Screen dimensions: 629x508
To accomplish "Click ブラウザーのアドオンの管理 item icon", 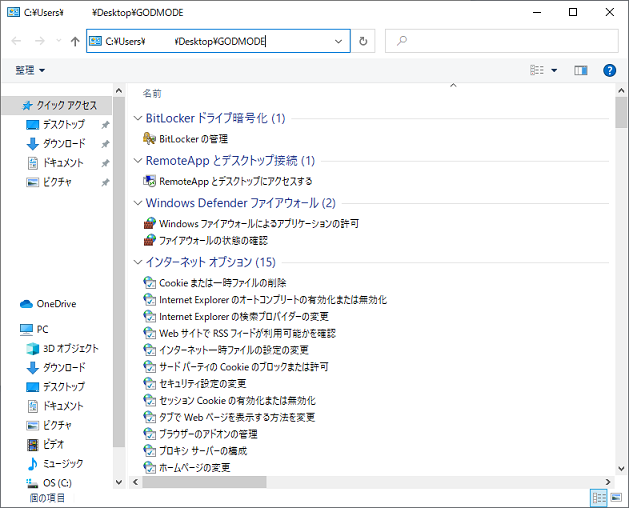I will pos(149,434).
